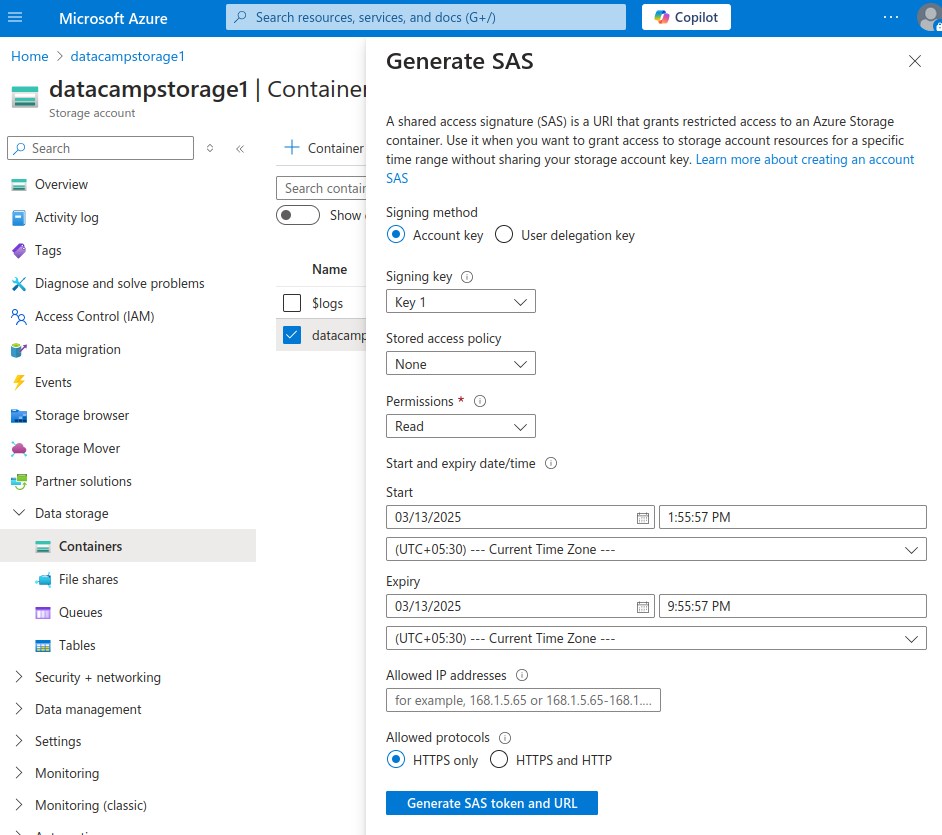Open the Start time zone dropdown
This screenshot has height=835, width=942.
(656, 549)
